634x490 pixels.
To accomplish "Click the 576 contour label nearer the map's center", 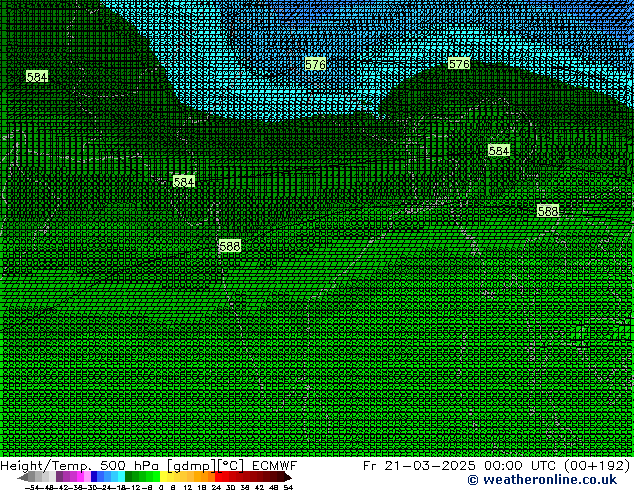I will click(315, 64).
